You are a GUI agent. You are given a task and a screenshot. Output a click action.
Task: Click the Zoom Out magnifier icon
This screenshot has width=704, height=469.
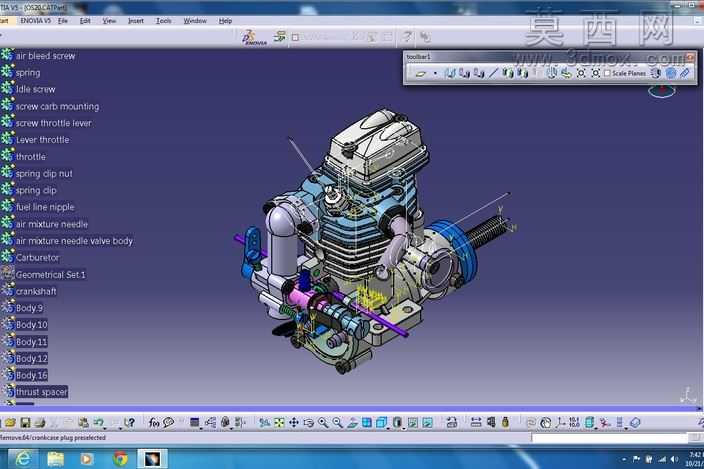[x=337, y=422]
